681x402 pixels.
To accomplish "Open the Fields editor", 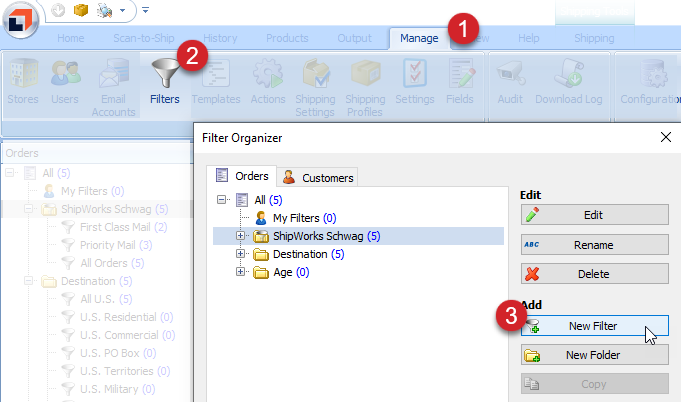I will [x=460, y=83].
